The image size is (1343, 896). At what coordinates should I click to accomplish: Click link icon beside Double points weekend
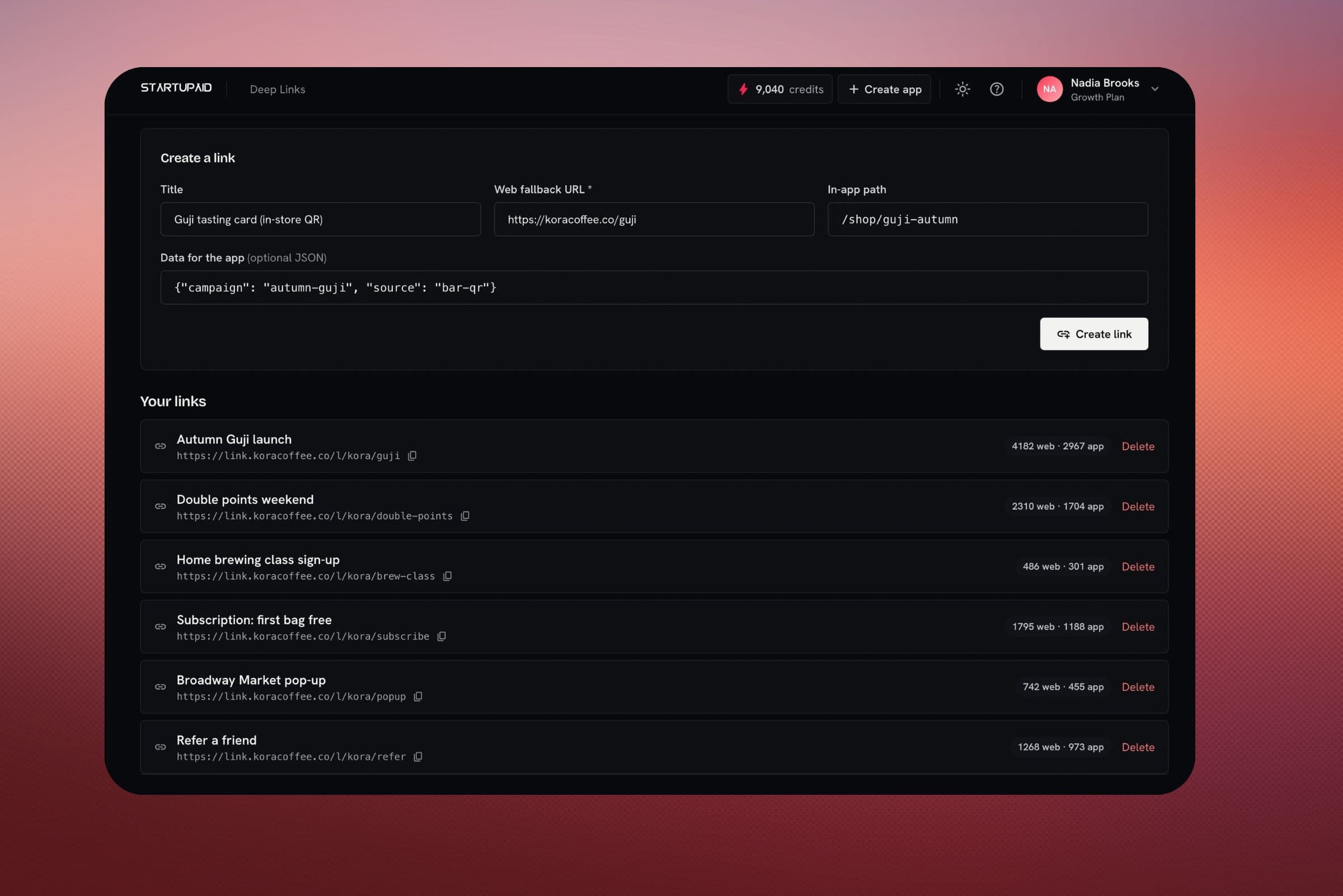(161, 506)
